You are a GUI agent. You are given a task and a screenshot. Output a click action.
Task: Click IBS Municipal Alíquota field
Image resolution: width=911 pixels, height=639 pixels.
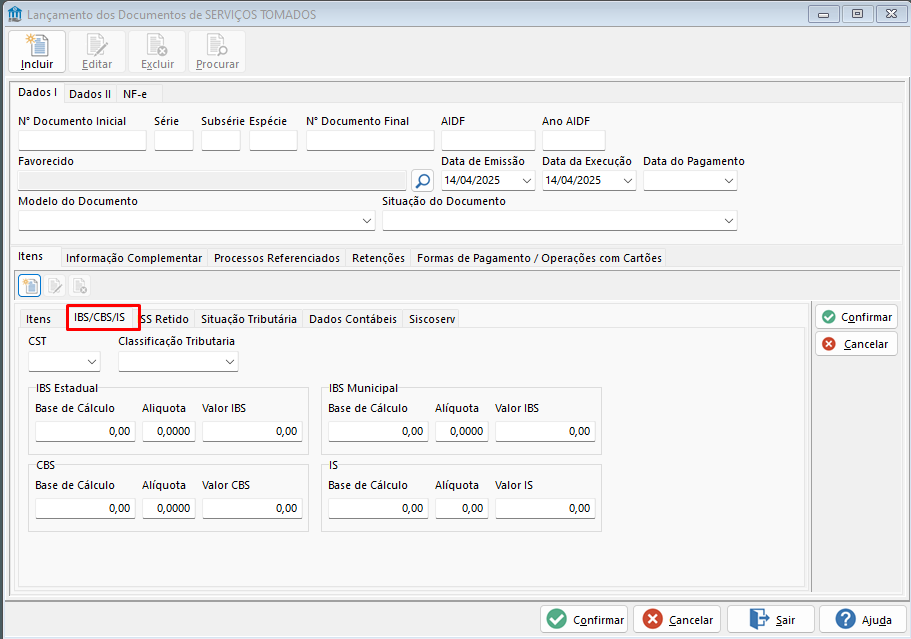[x=462, y=432]
